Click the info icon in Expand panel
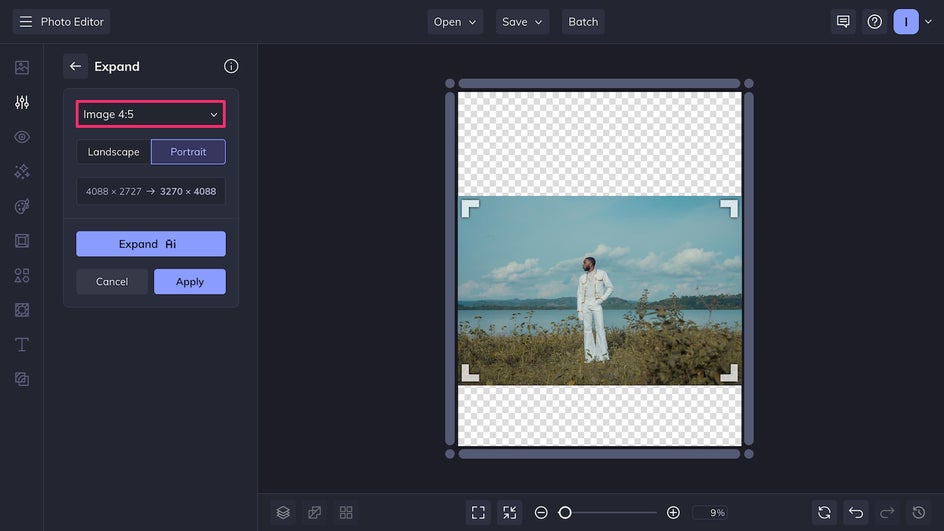This screenshot has width=944, height=531. [x=231, y=66]
